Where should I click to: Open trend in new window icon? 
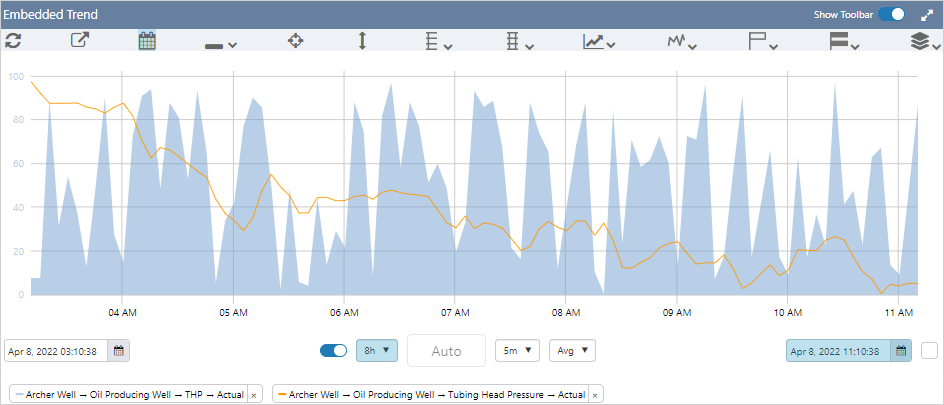pos(80,40)
